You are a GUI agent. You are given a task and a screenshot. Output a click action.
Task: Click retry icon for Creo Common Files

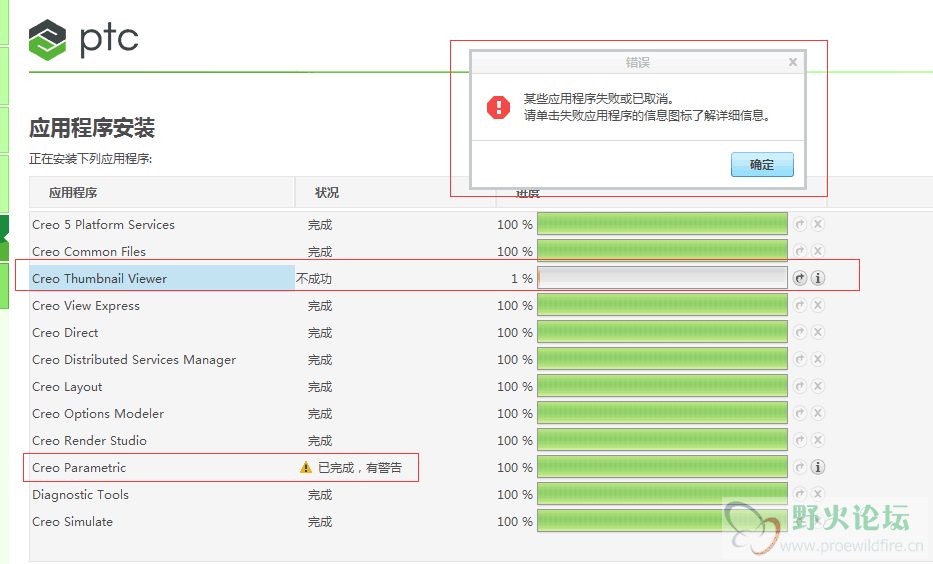[x=800, y=251]
